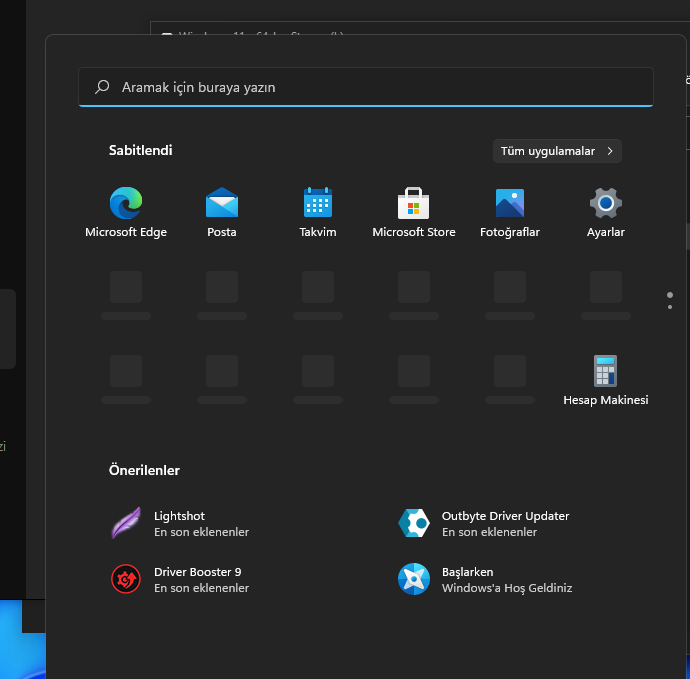Click Windows'a Hoş Geldiniz text
This screenshot has width=690, height=679.
tap(507, 588)
